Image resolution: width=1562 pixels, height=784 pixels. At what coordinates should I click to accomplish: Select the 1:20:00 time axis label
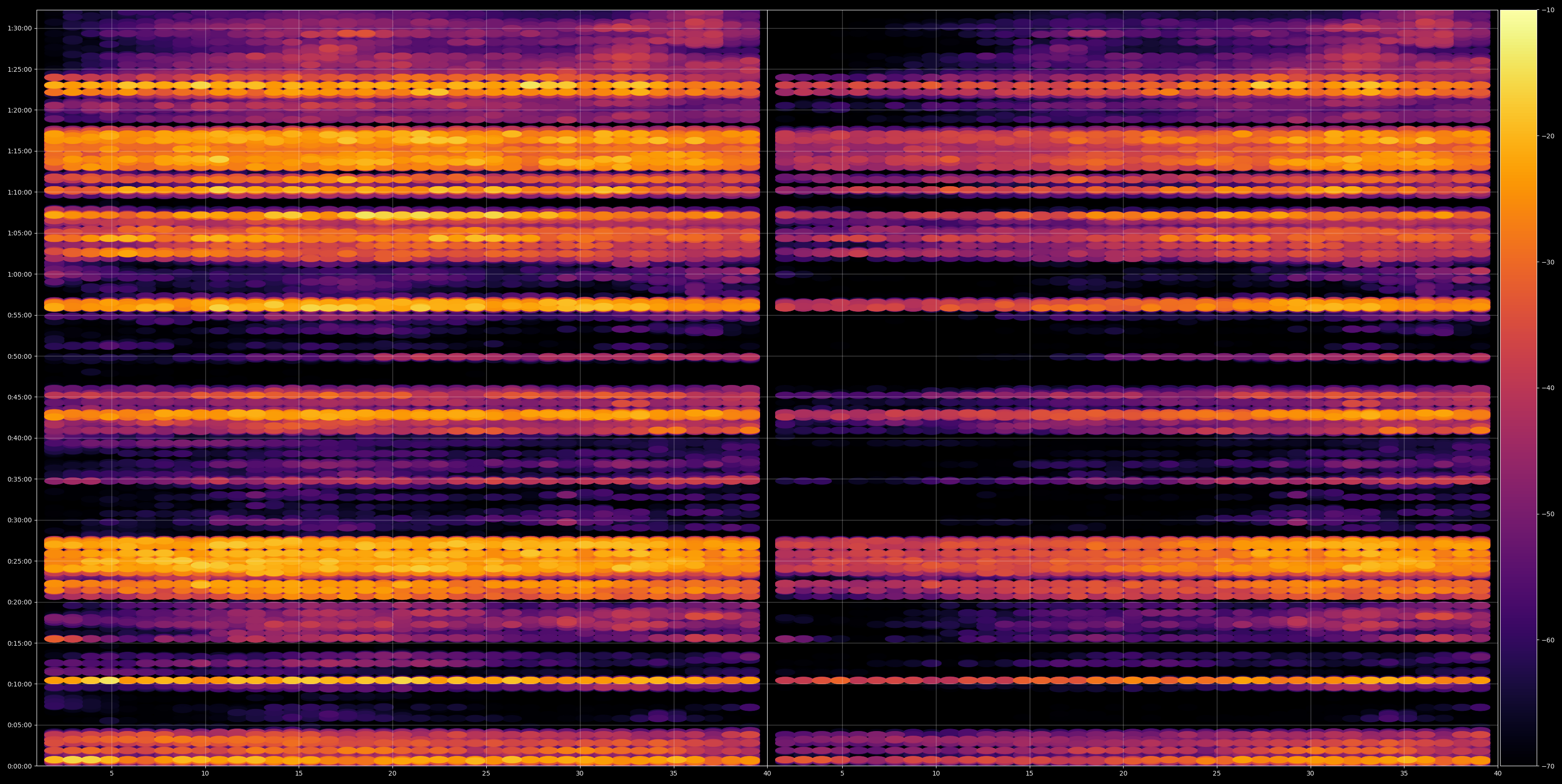20,110
